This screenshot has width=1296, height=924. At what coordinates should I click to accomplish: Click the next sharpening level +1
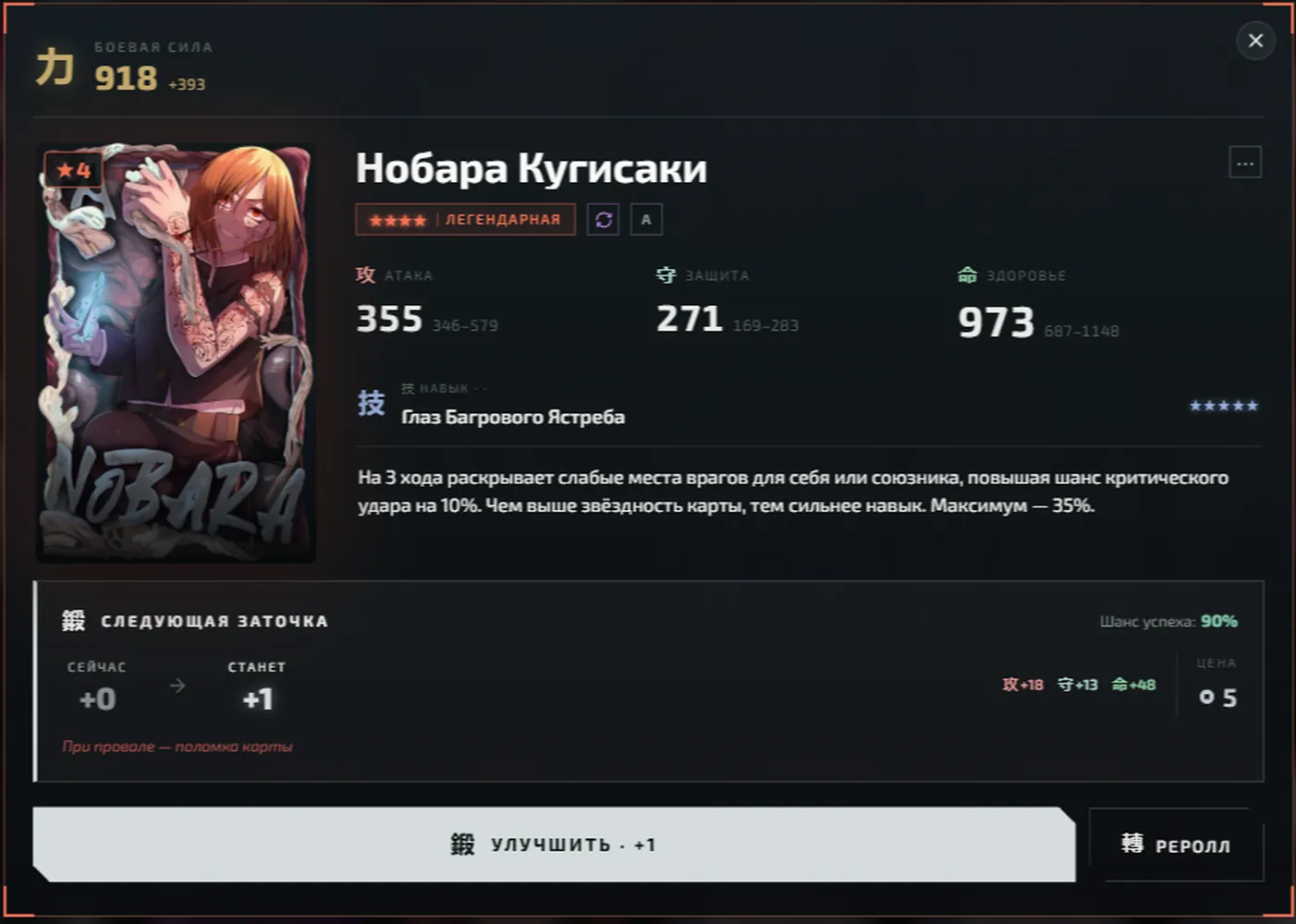(x=258, y=699)
